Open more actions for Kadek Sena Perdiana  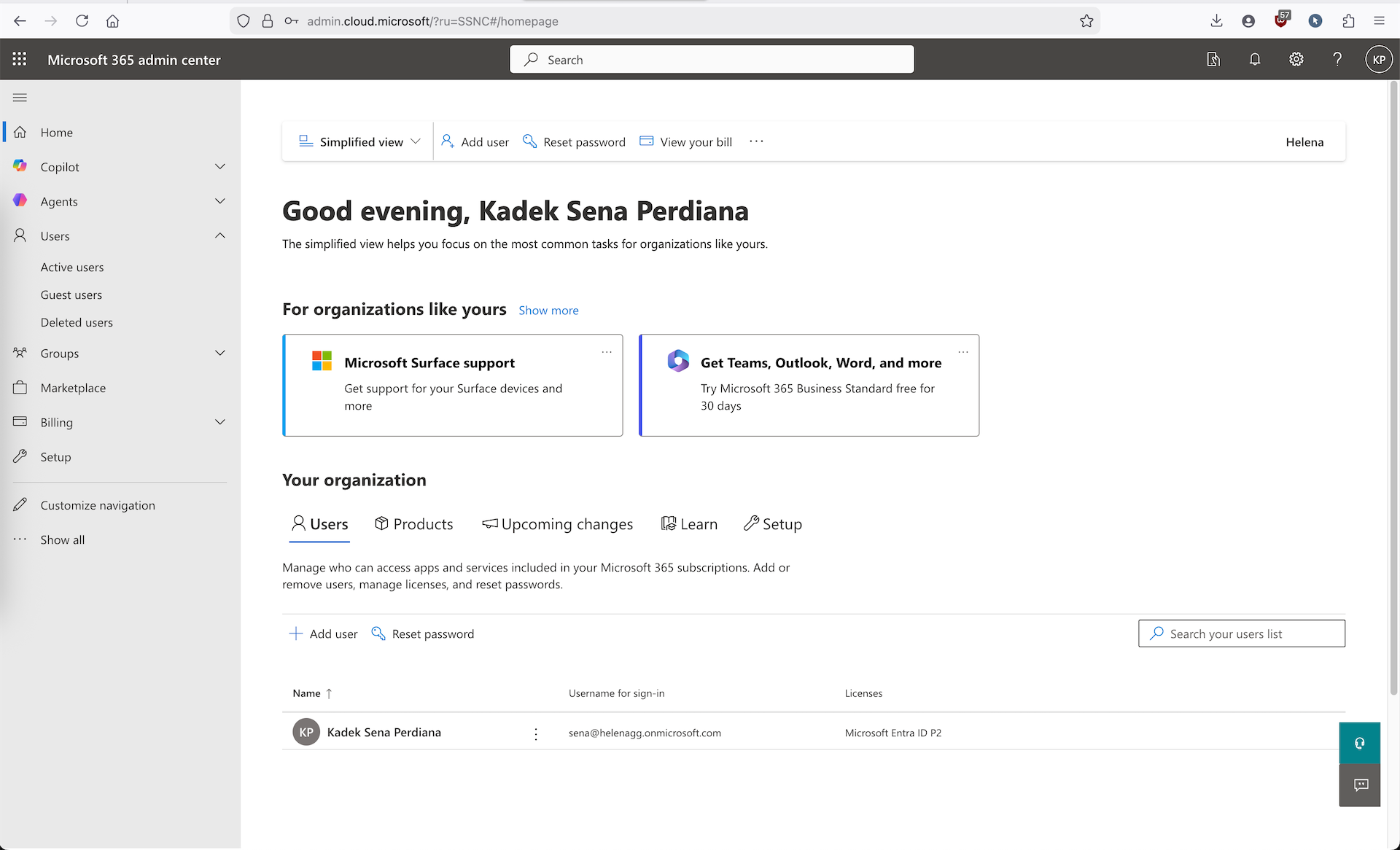pos(536,733)
